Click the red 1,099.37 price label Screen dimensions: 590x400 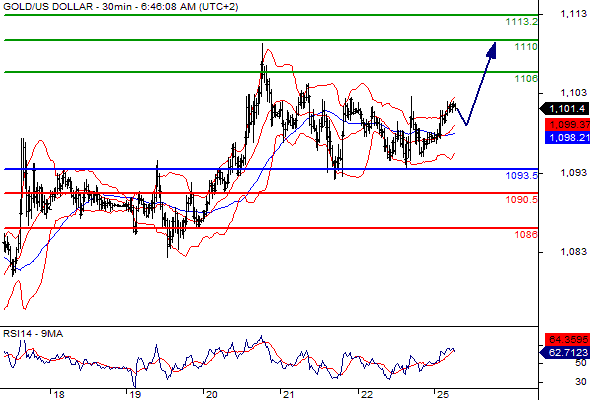pos(567,125)
